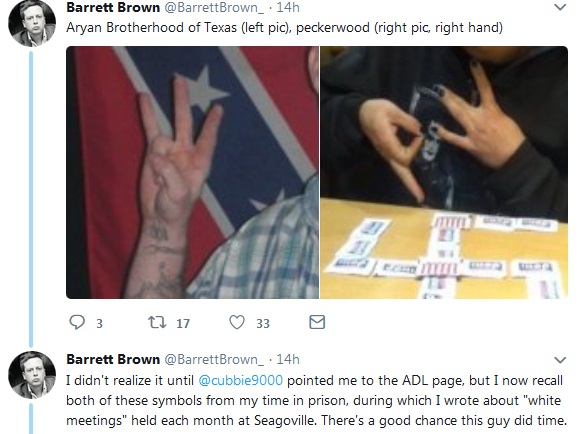Screen dimensions: 587x434
Task: Open Barrett Brown name on second tweet
Action: tap(113, 359)
